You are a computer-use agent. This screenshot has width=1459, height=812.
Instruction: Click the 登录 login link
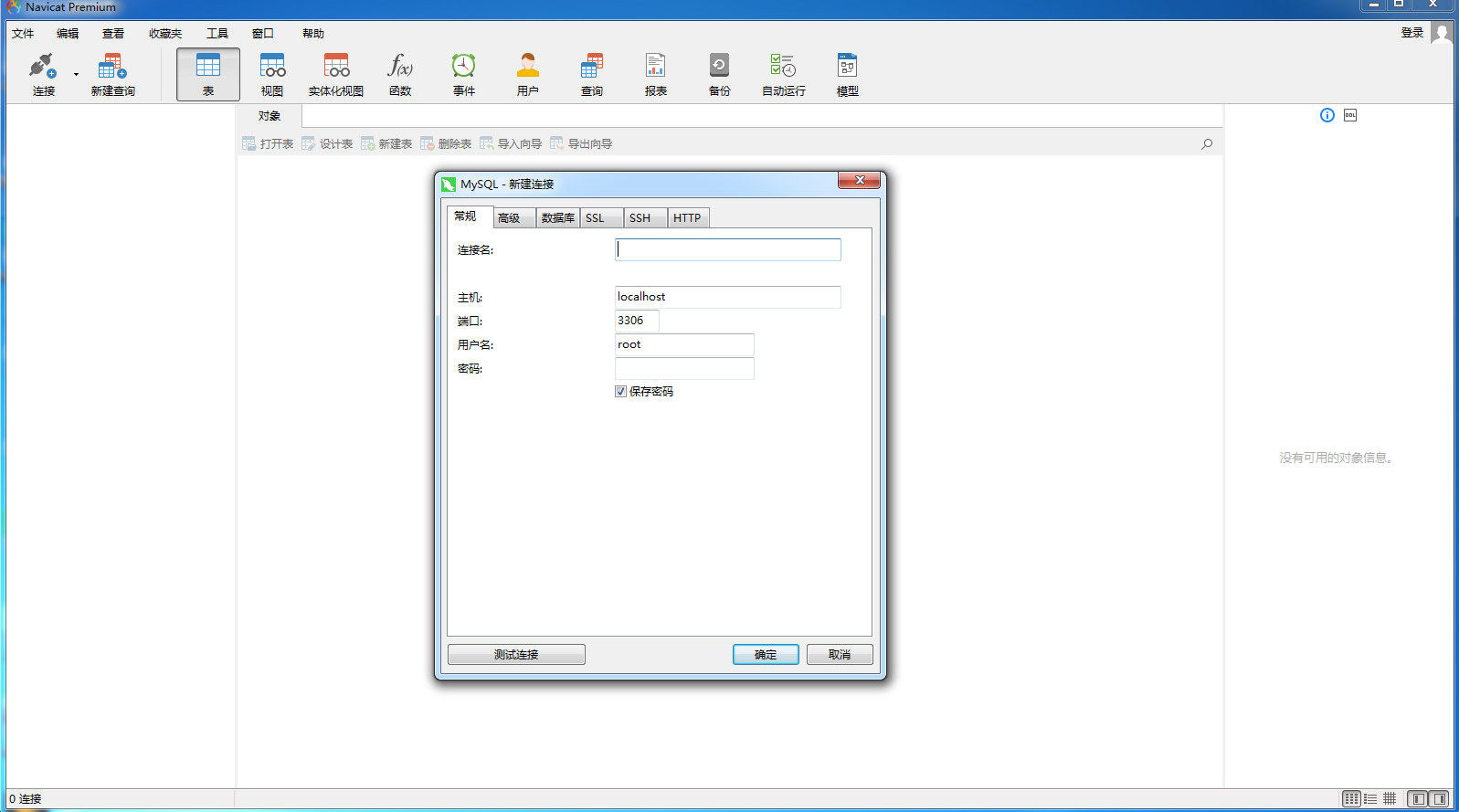click(1412, 33)
